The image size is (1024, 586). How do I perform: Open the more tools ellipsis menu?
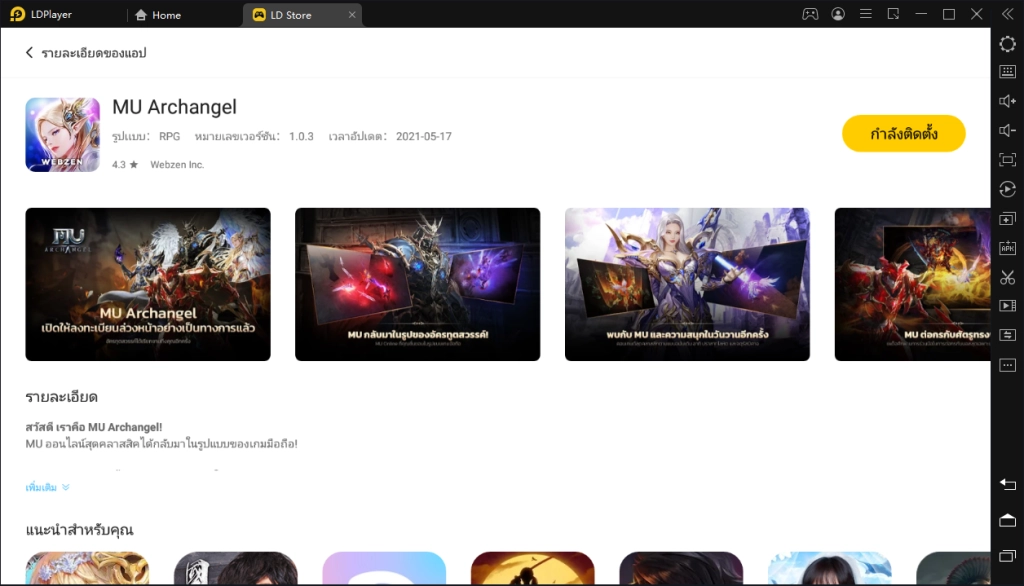coord(1008,364)
